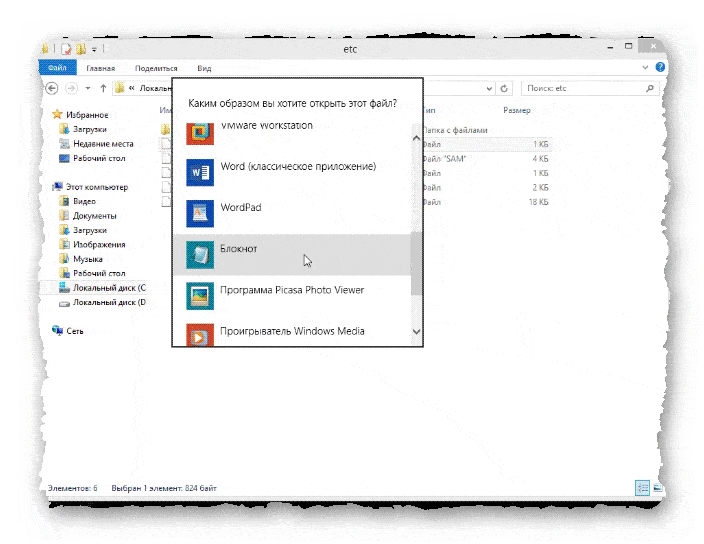Open Сеть in navigation pane
This screenshot has width=704, height=544.
click(75, 331)
